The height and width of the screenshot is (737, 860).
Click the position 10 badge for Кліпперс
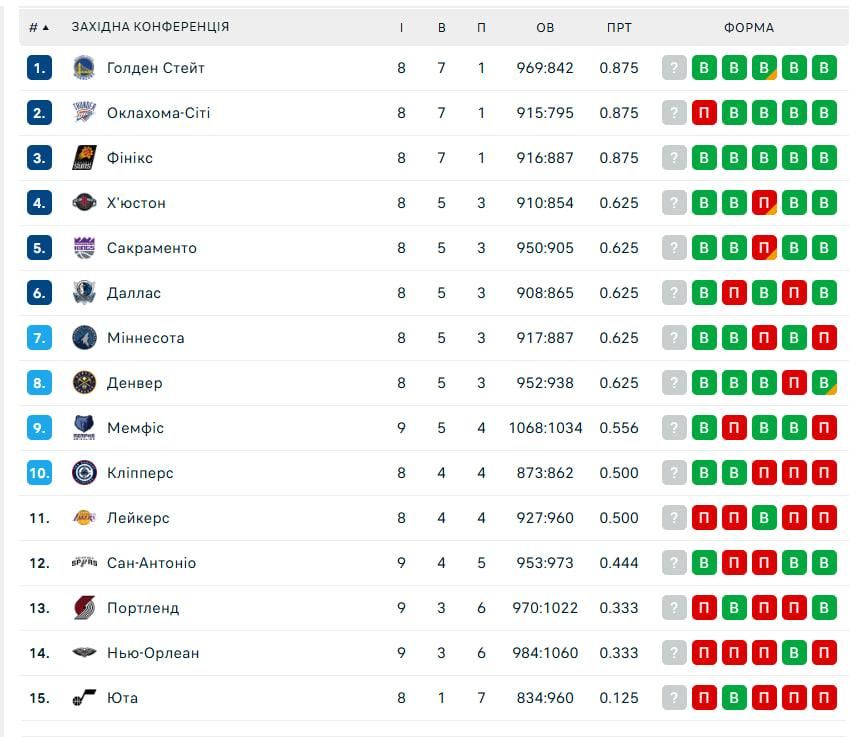tap(39, 473)
